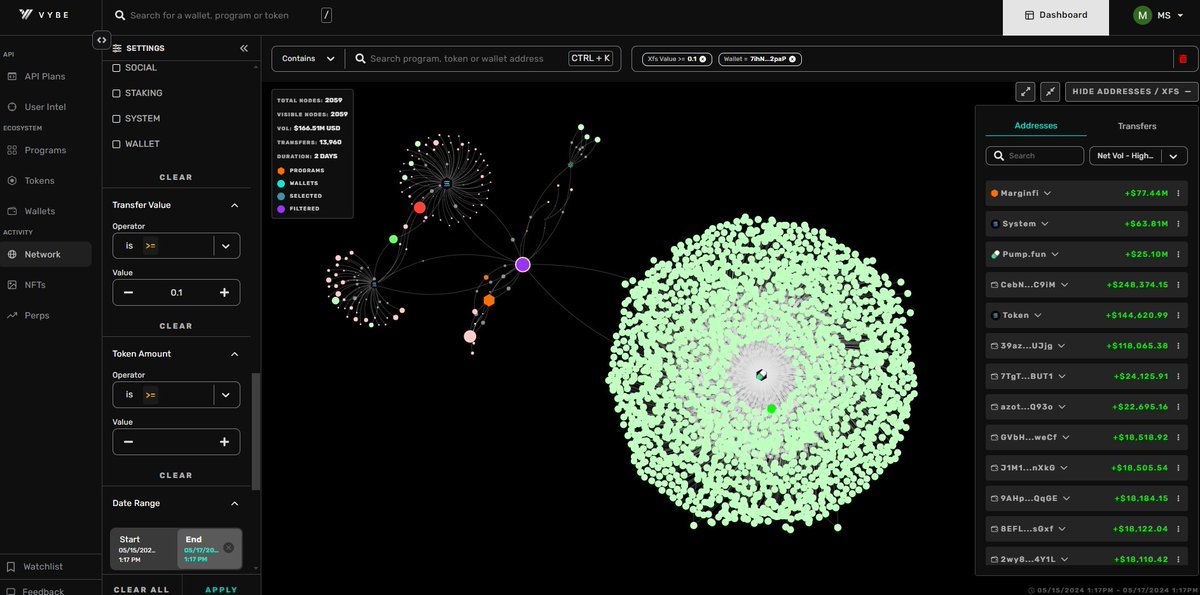Screen dimensions: 1200x595
Task: Increase Transfer Value with plus
Action: pyautogui.click(x=224, y=292)
